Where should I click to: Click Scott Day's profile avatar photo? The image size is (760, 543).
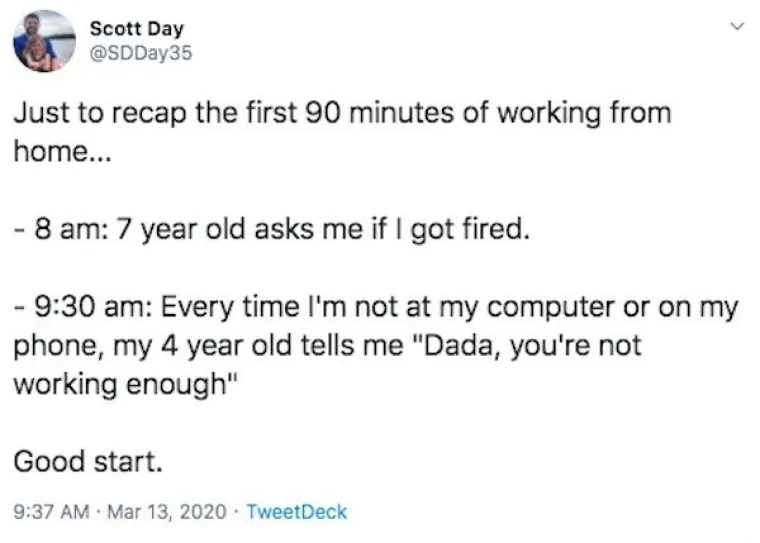(x=44, y=41)
